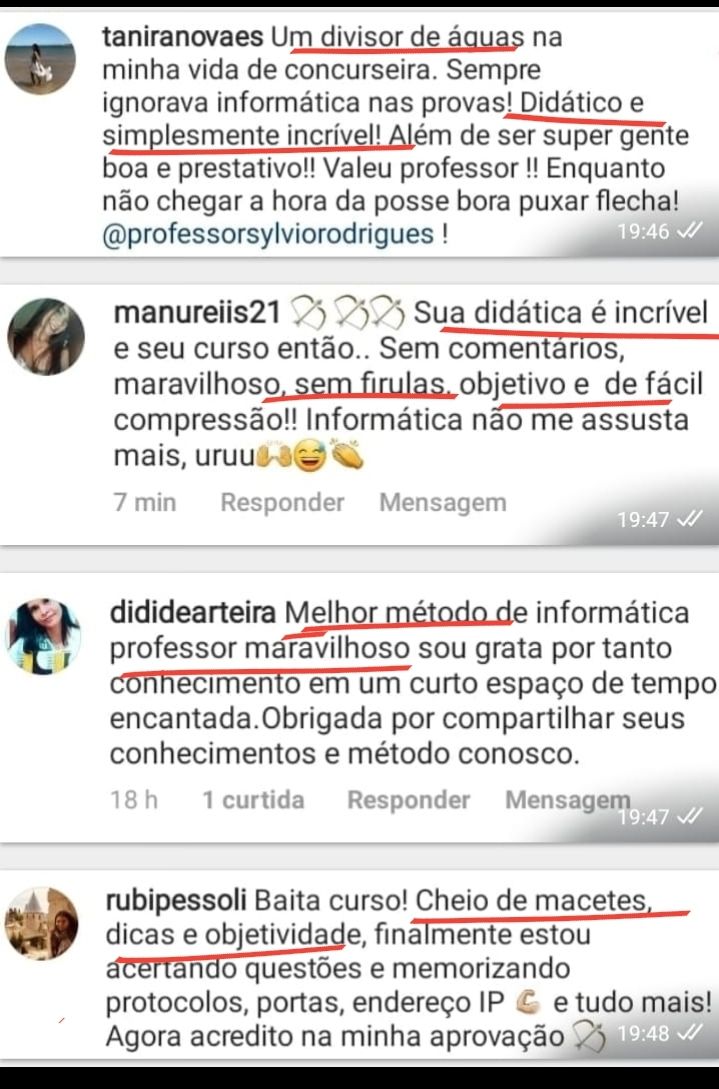Click the dididearteira username
This screenshot has width=719, height=1089.
pos(192,613)
